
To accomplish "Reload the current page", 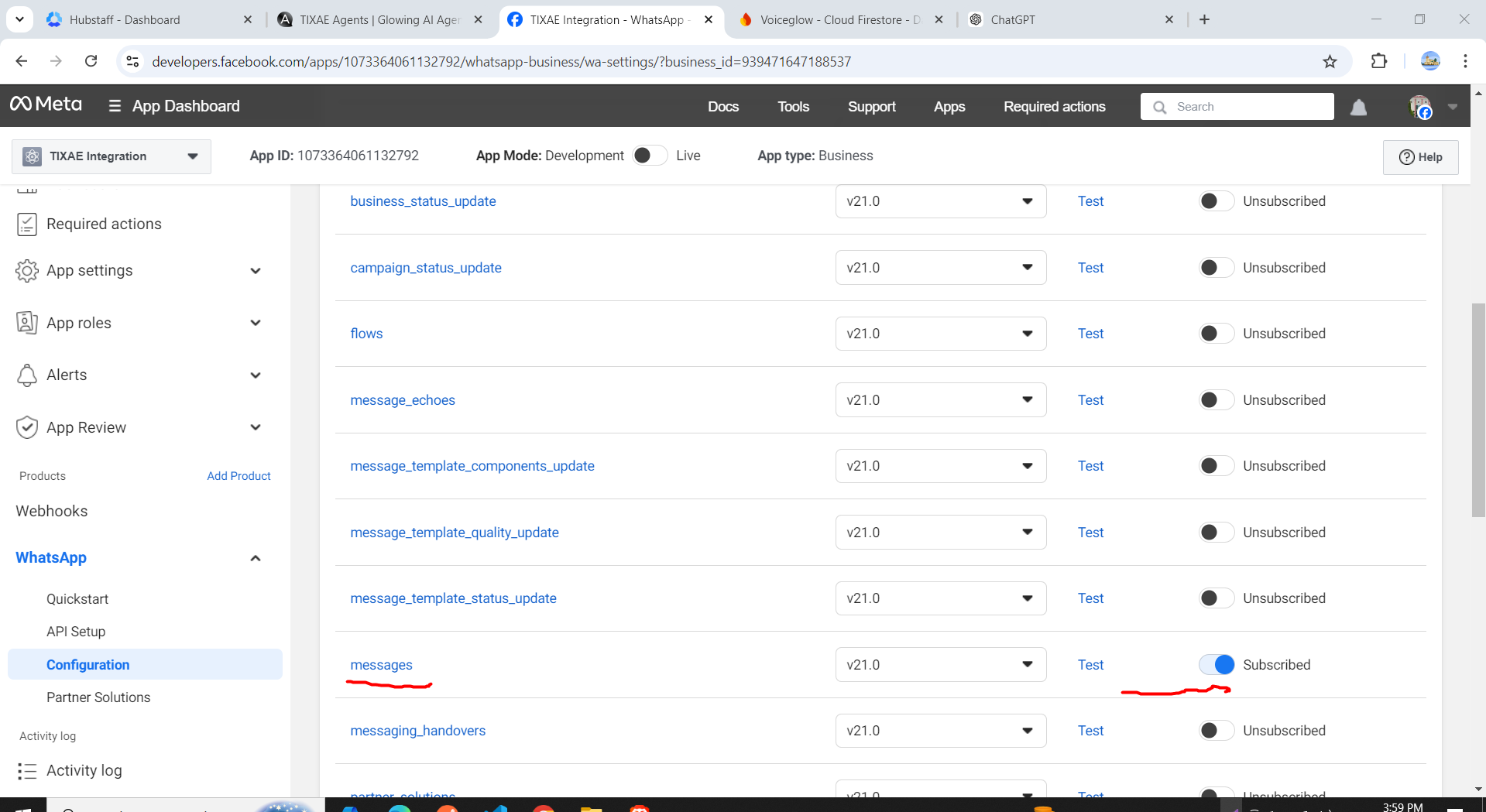I will click(91, 61).
